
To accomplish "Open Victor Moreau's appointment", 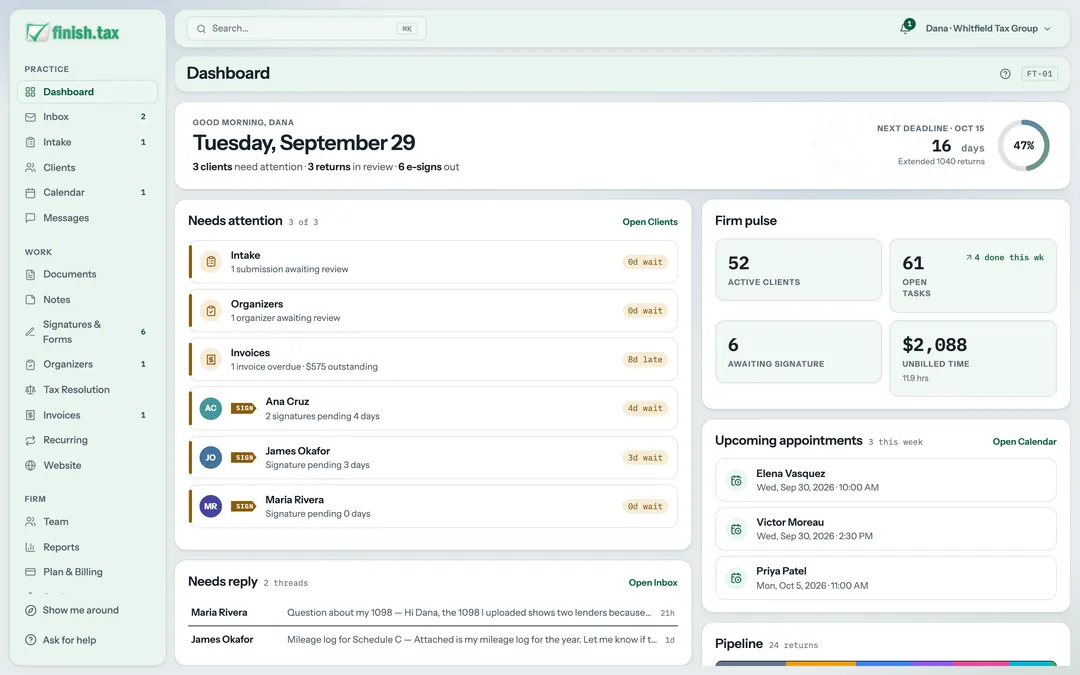I will coord(886,529).
